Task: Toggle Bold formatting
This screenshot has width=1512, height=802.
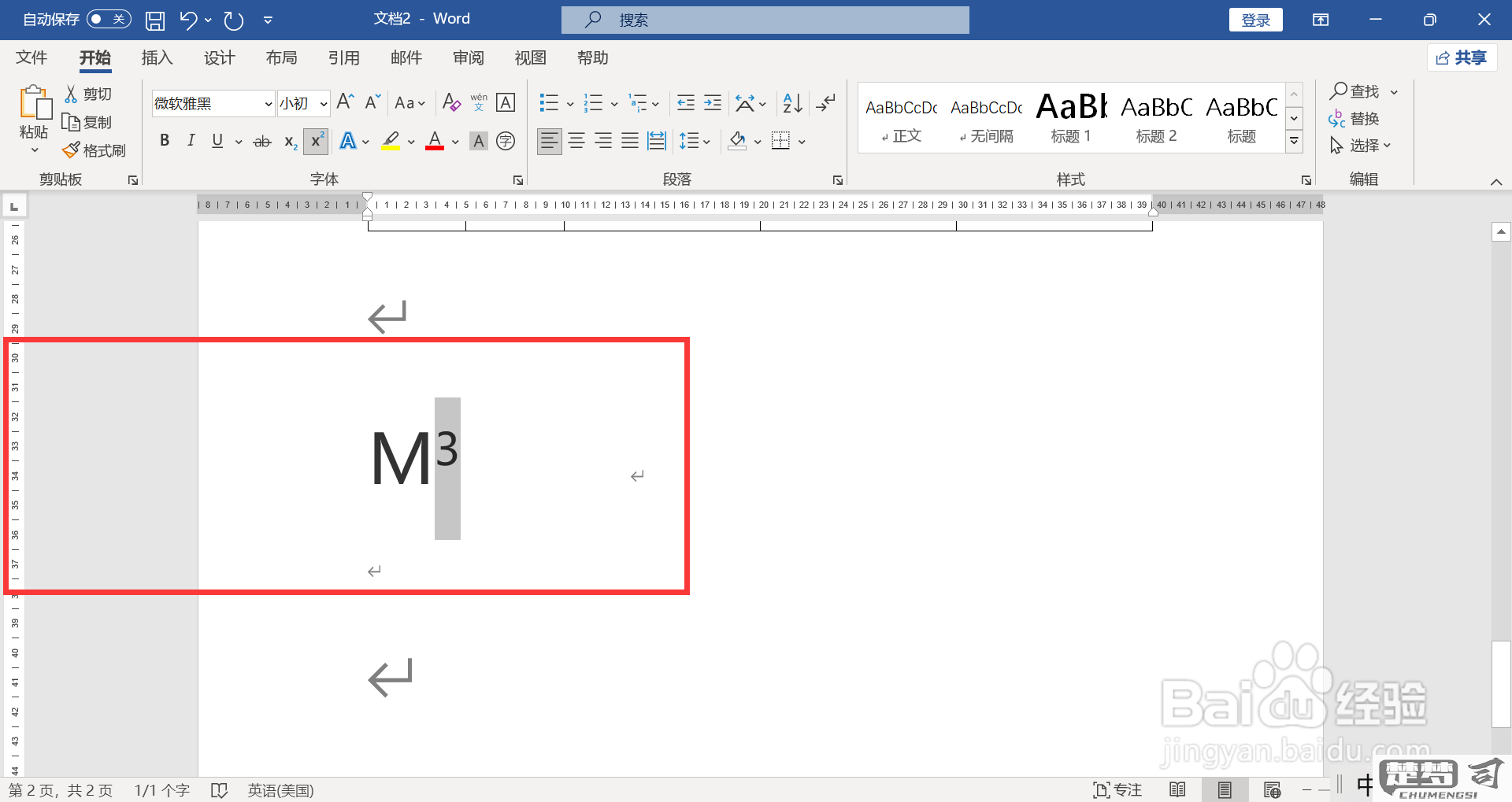Action: click(x=165, y=141)
